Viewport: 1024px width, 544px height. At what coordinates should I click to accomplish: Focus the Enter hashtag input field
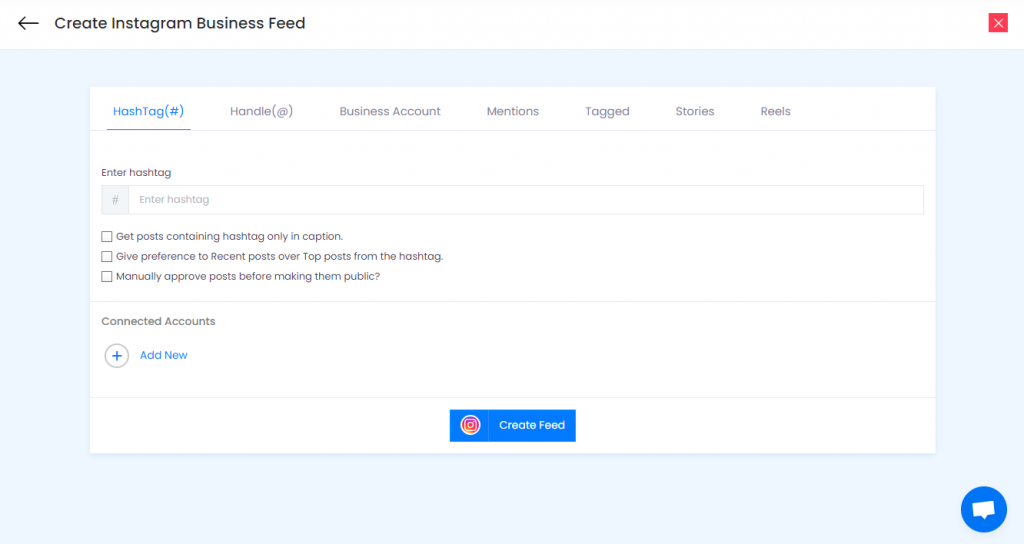[526, 200]
